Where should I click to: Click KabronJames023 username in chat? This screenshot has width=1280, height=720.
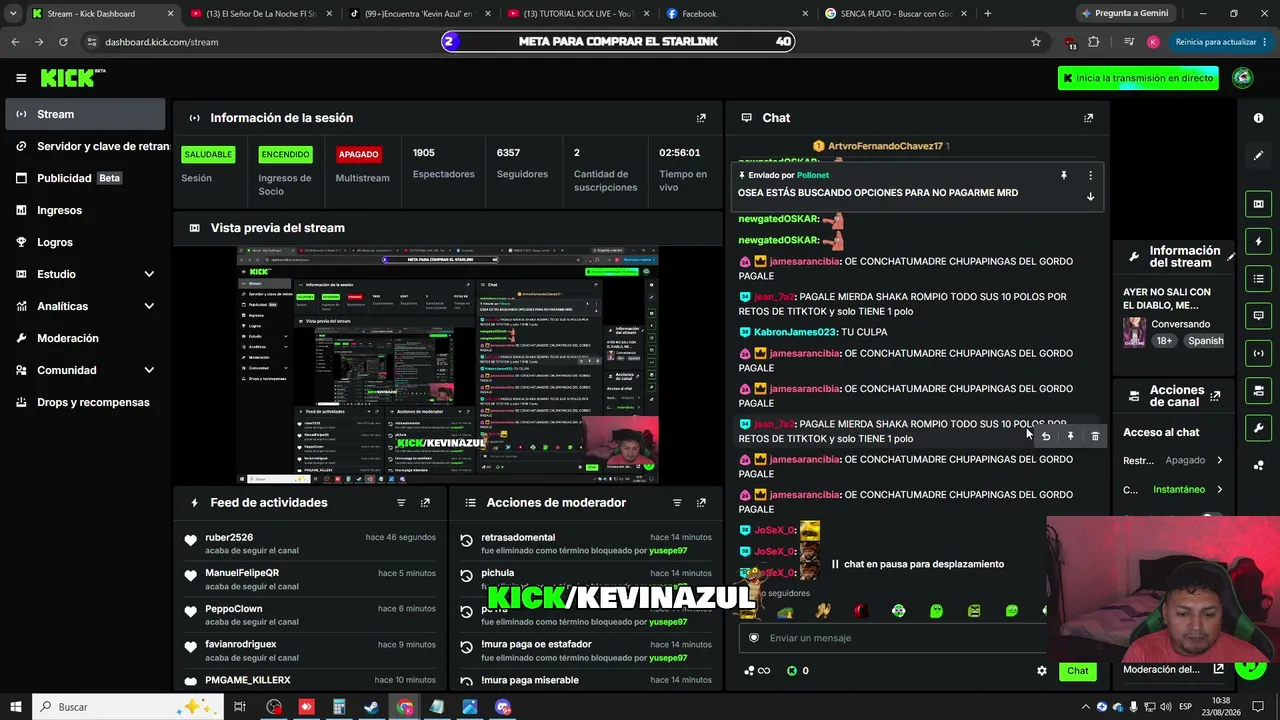[794, 332]
